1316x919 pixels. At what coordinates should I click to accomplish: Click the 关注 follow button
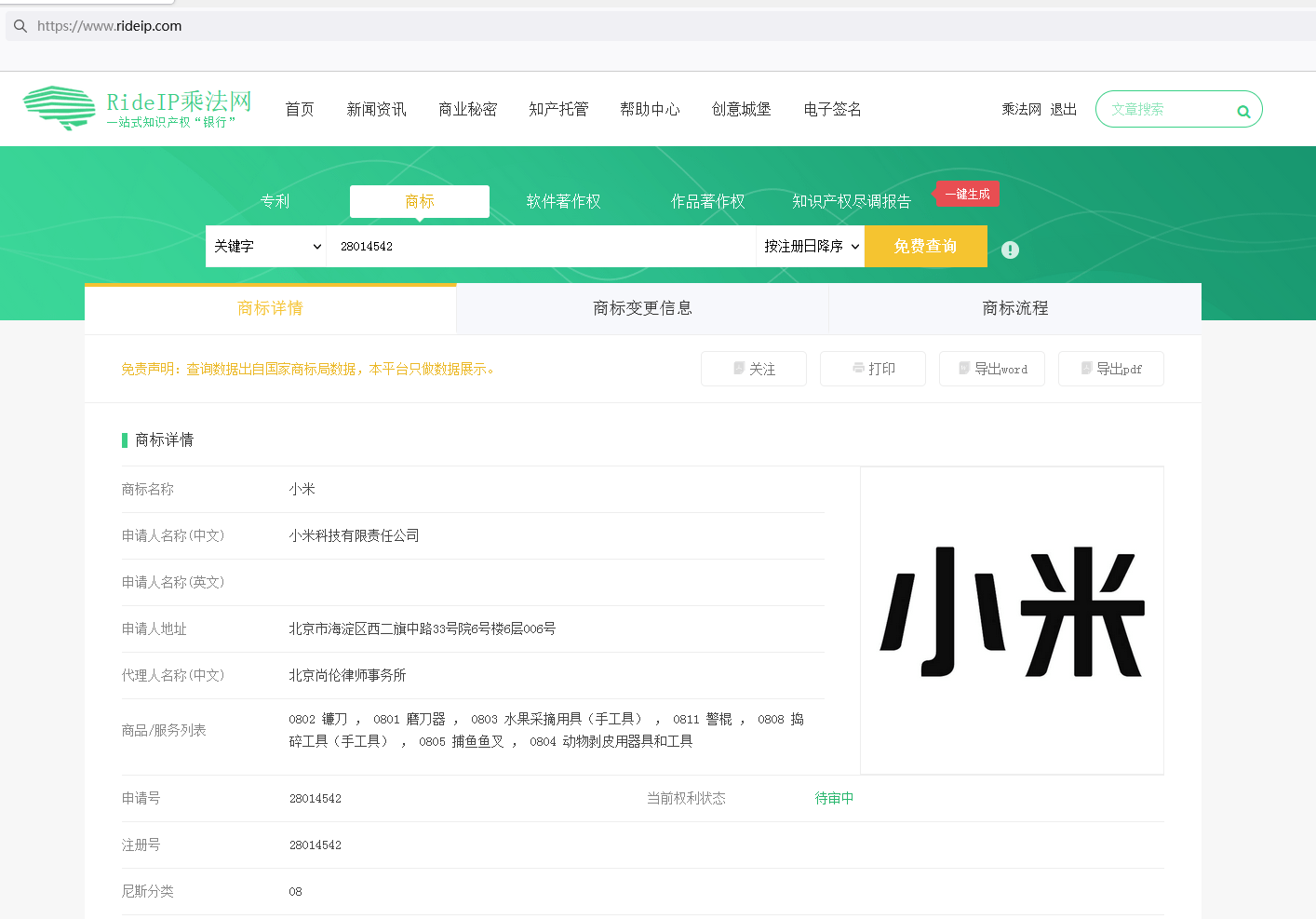point(754,369)
